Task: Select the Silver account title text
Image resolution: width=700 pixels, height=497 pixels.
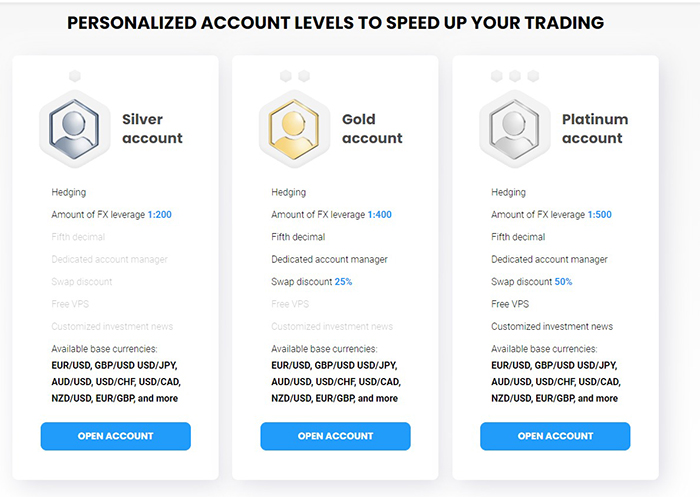Action: (152, 129)
